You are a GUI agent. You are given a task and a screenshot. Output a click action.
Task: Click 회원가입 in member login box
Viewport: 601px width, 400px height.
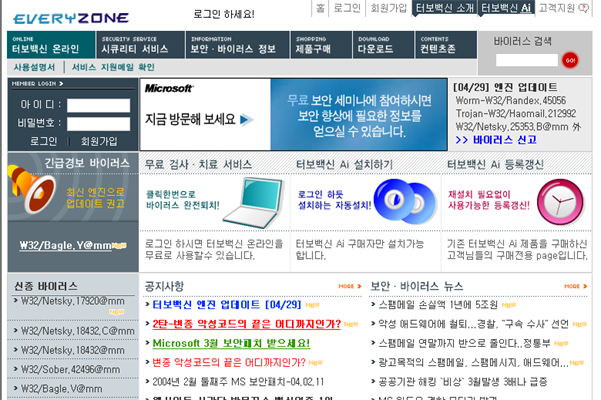99,141
